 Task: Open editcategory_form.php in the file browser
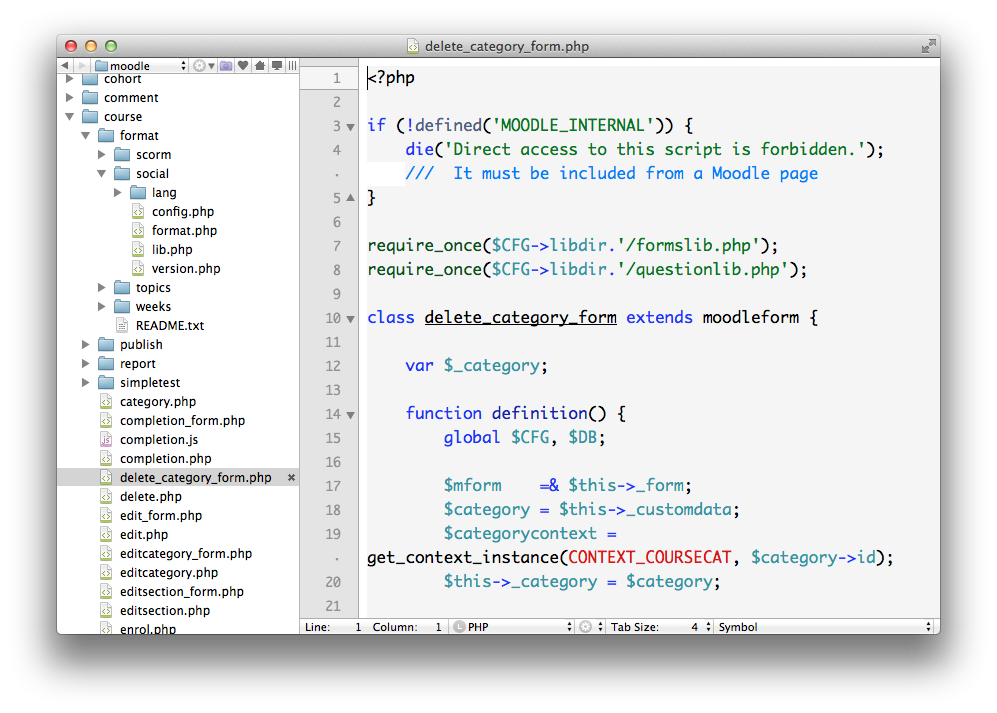click(186, 553)
